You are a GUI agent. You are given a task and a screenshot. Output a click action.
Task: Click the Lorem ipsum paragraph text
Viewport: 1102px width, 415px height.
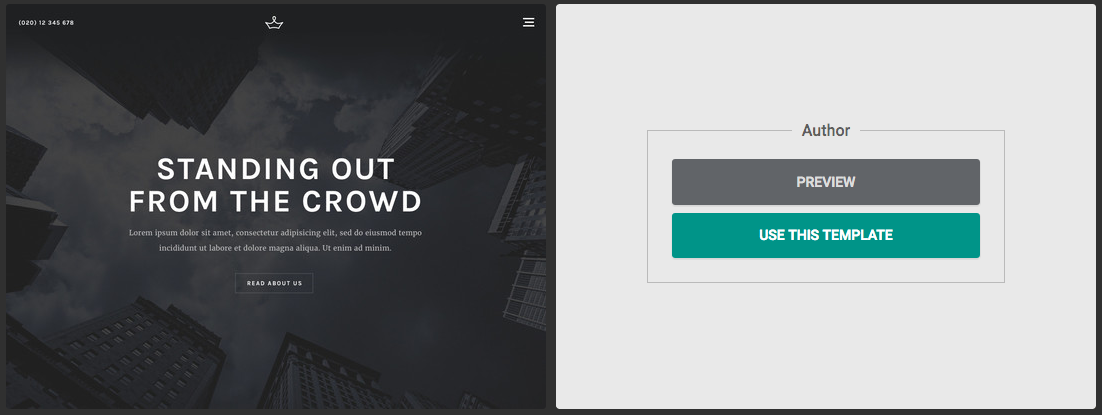tap(276, 241)
